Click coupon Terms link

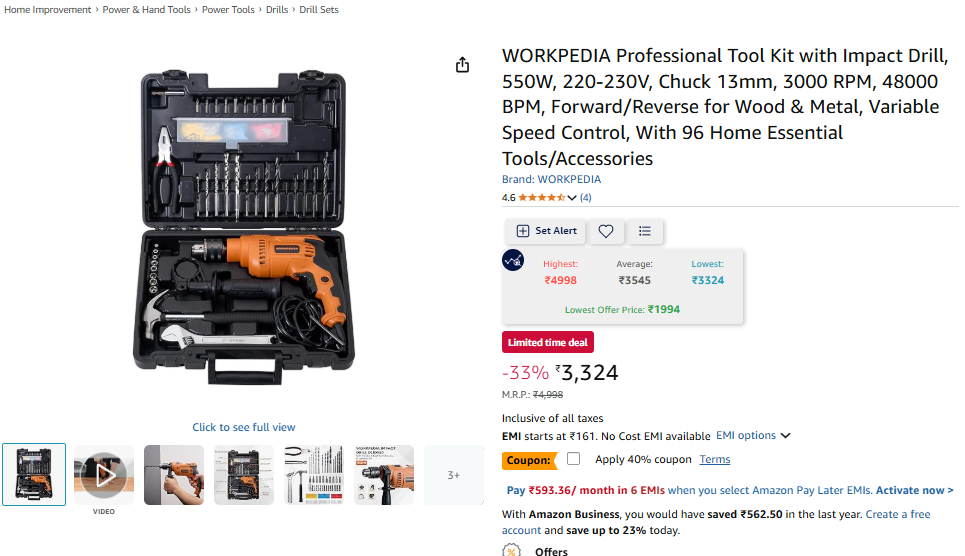click(x=715, y=459)
